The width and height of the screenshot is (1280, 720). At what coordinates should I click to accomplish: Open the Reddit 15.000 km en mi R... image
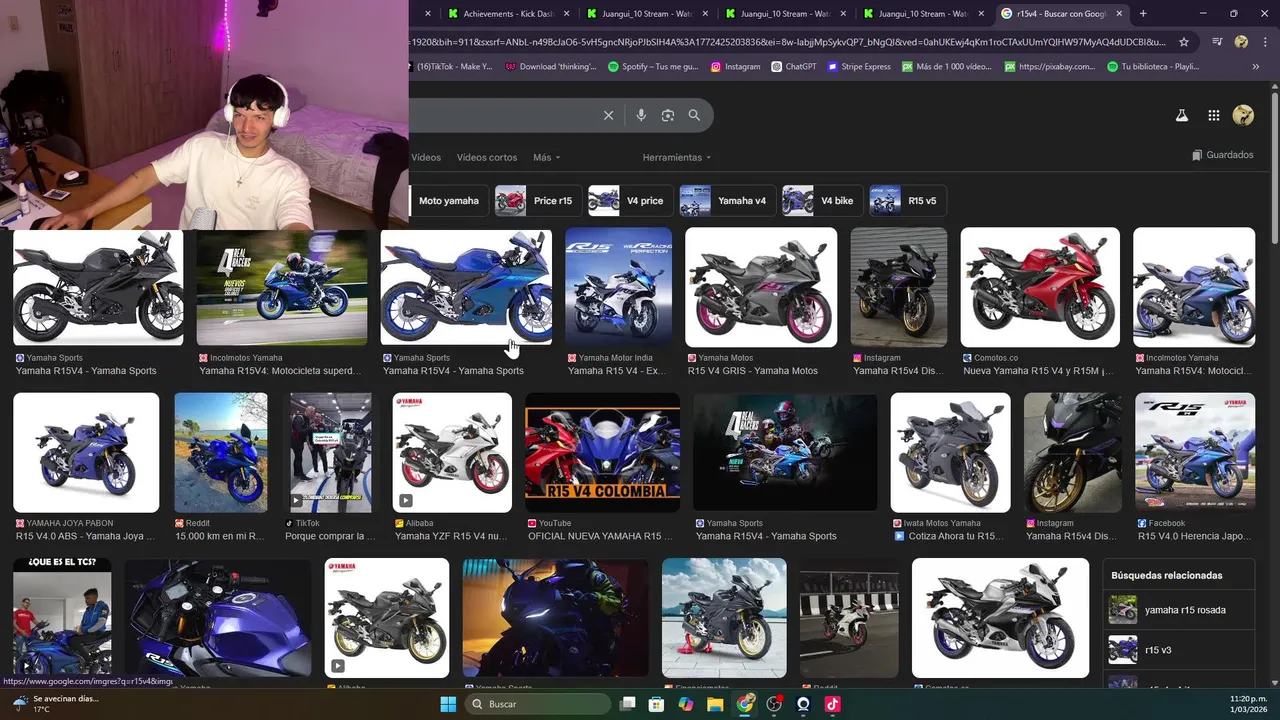coord(221,452)
